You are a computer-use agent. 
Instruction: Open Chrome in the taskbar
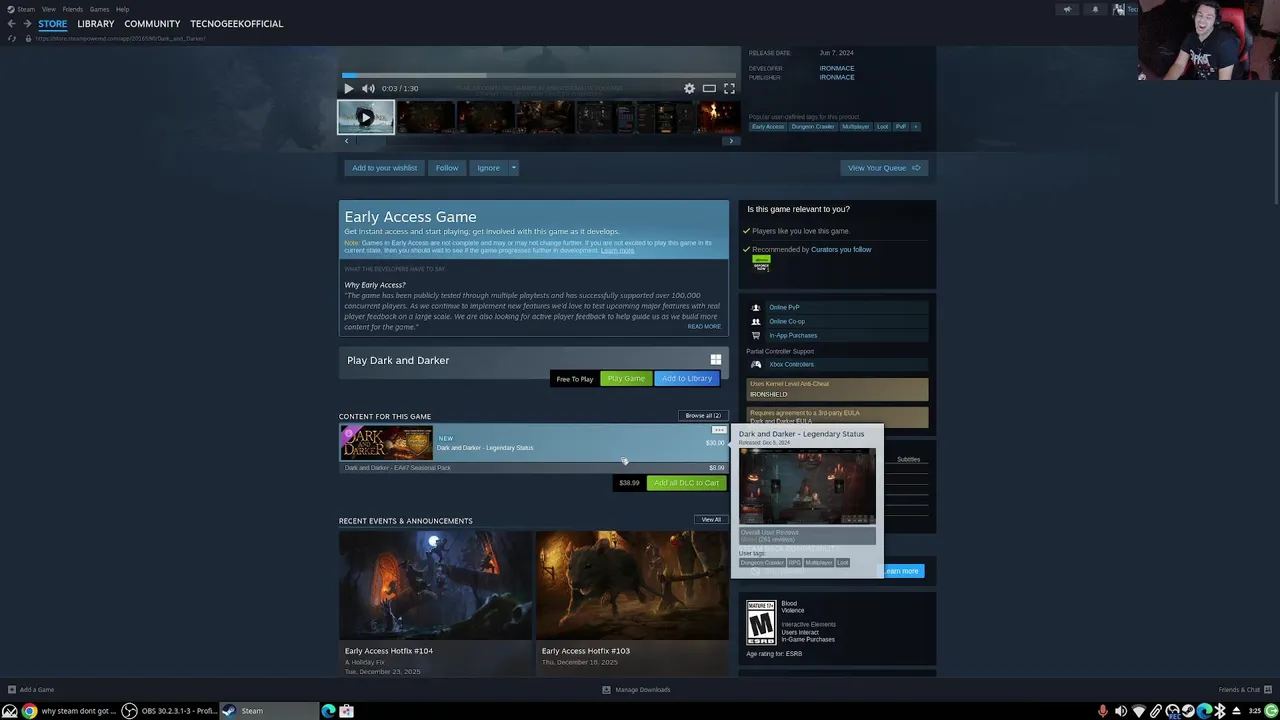pyautogui.click(x=29, y=711)
